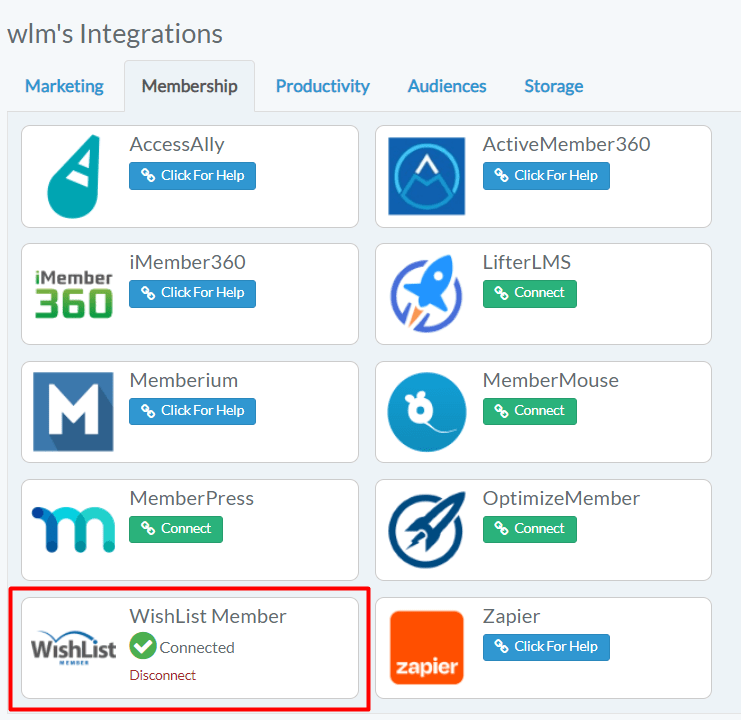Click the OptimizeMember title text

[561, 498]
